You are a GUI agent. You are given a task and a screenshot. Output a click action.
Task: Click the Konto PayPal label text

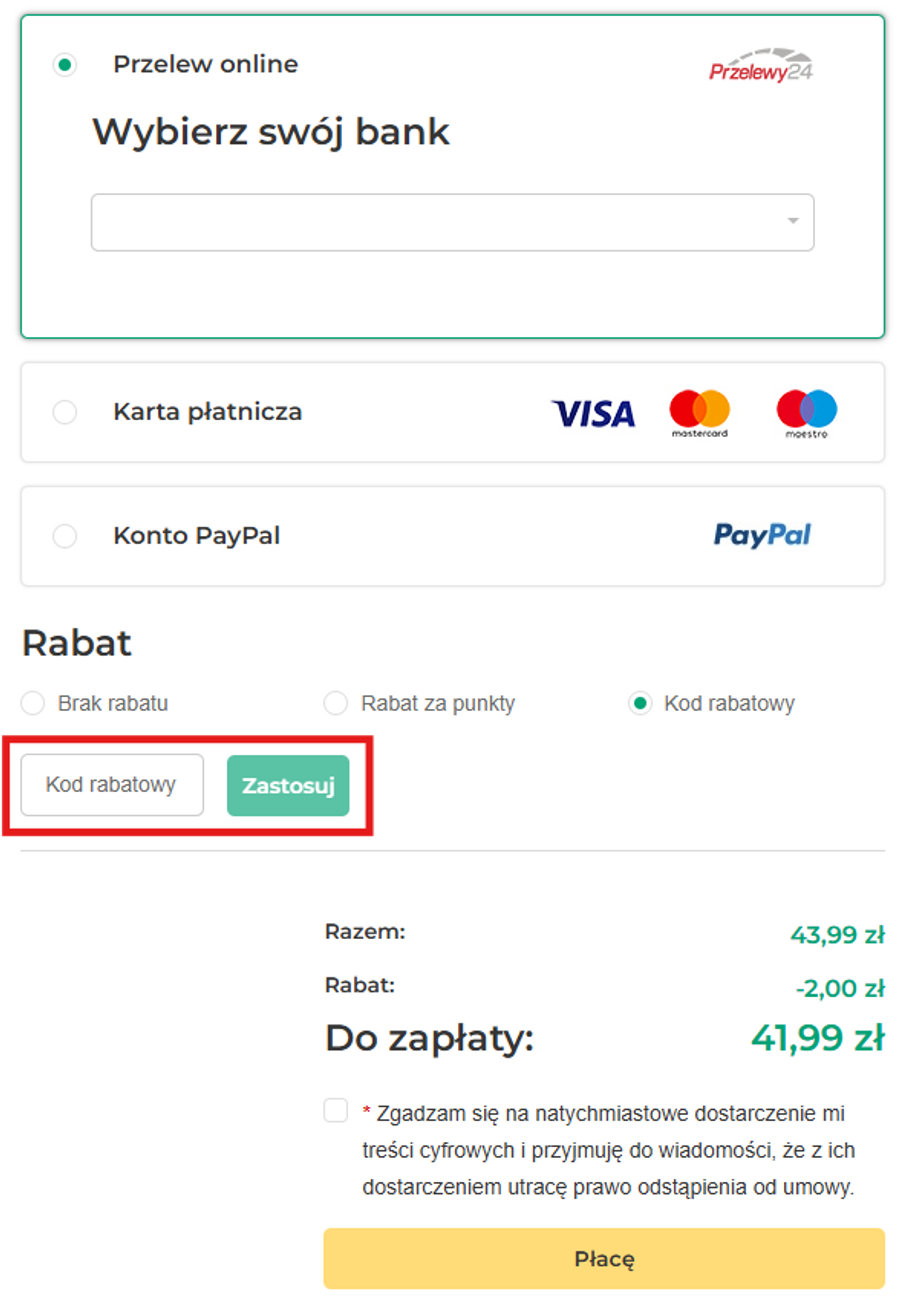(x=196, y=536)
